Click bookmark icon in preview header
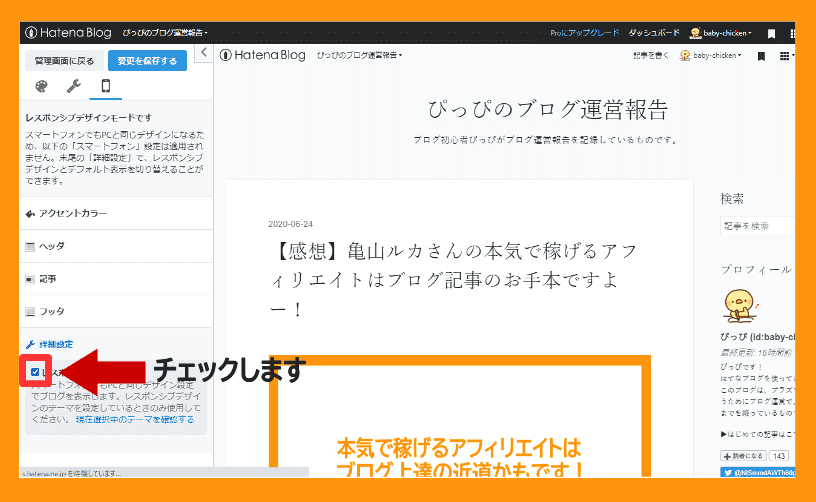Screen dimensions: 816x502 (761, 56)
